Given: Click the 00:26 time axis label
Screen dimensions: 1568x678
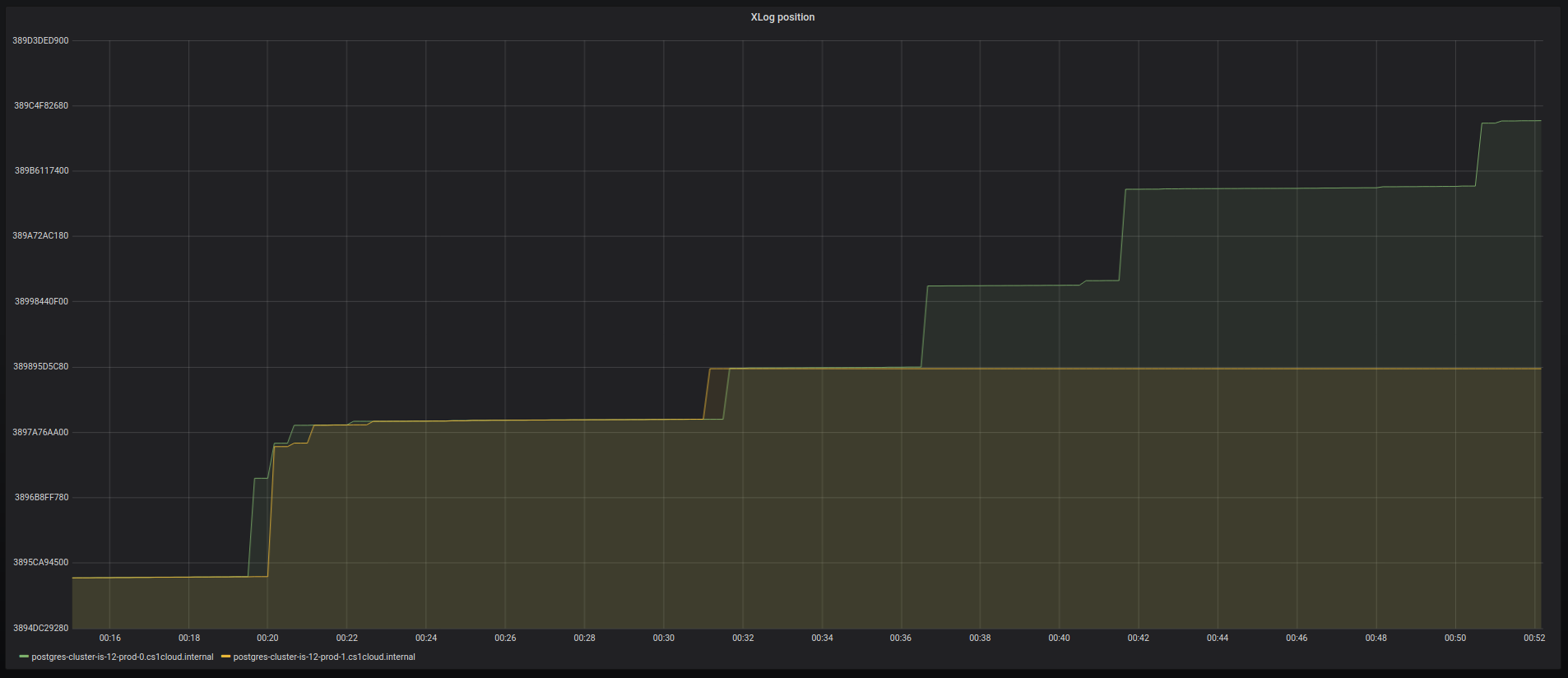Looking at the screenshot, I should point(505,638).
